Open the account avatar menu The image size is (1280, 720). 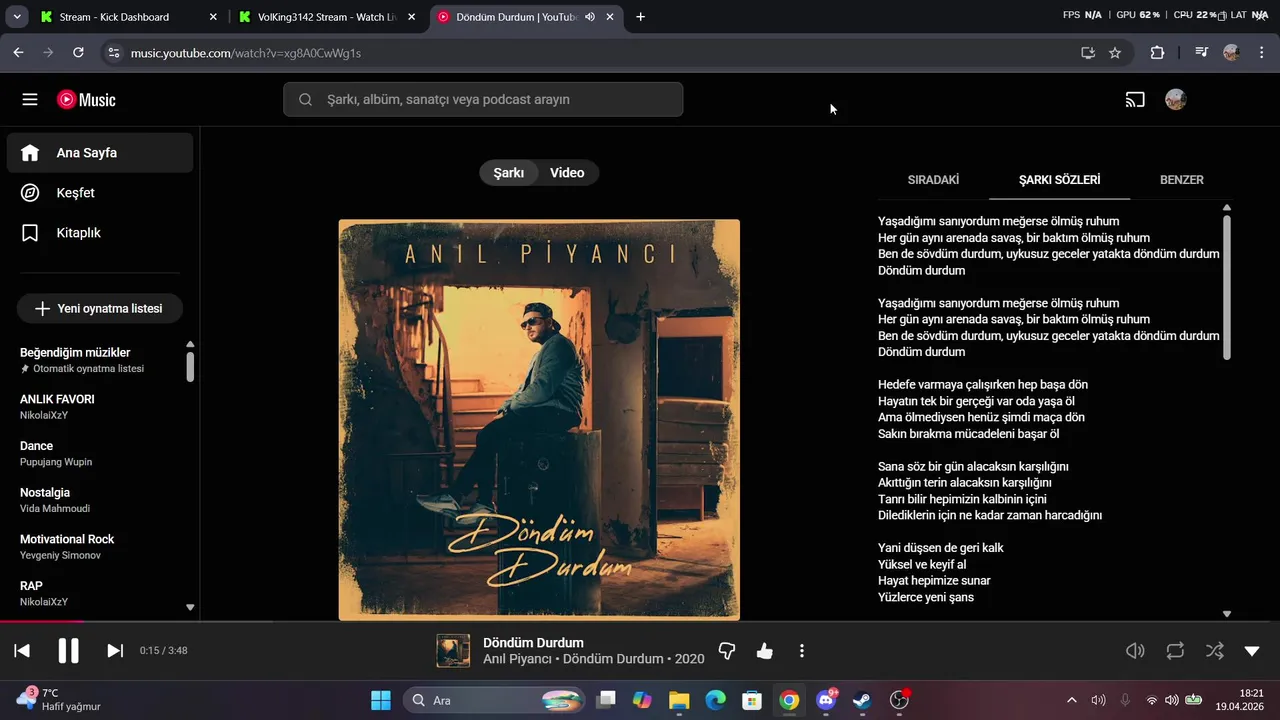pos(1176,100)
